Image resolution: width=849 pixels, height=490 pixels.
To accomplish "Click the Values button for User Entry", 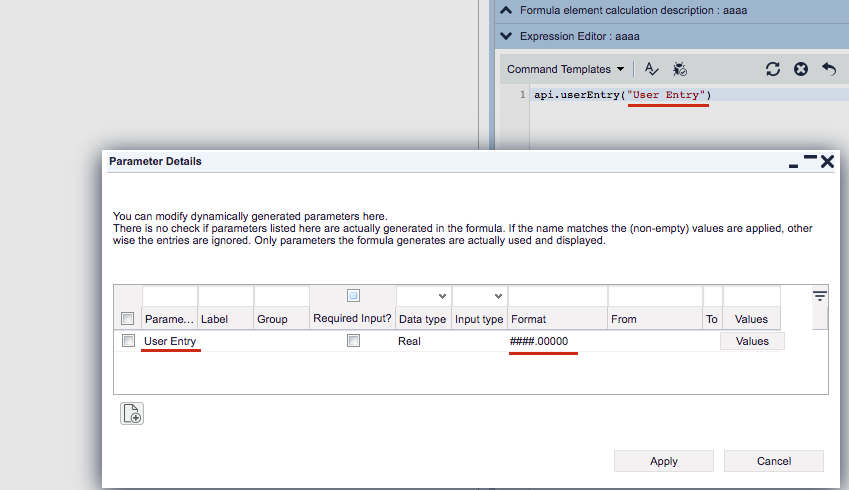I will (x=752, y=341).
